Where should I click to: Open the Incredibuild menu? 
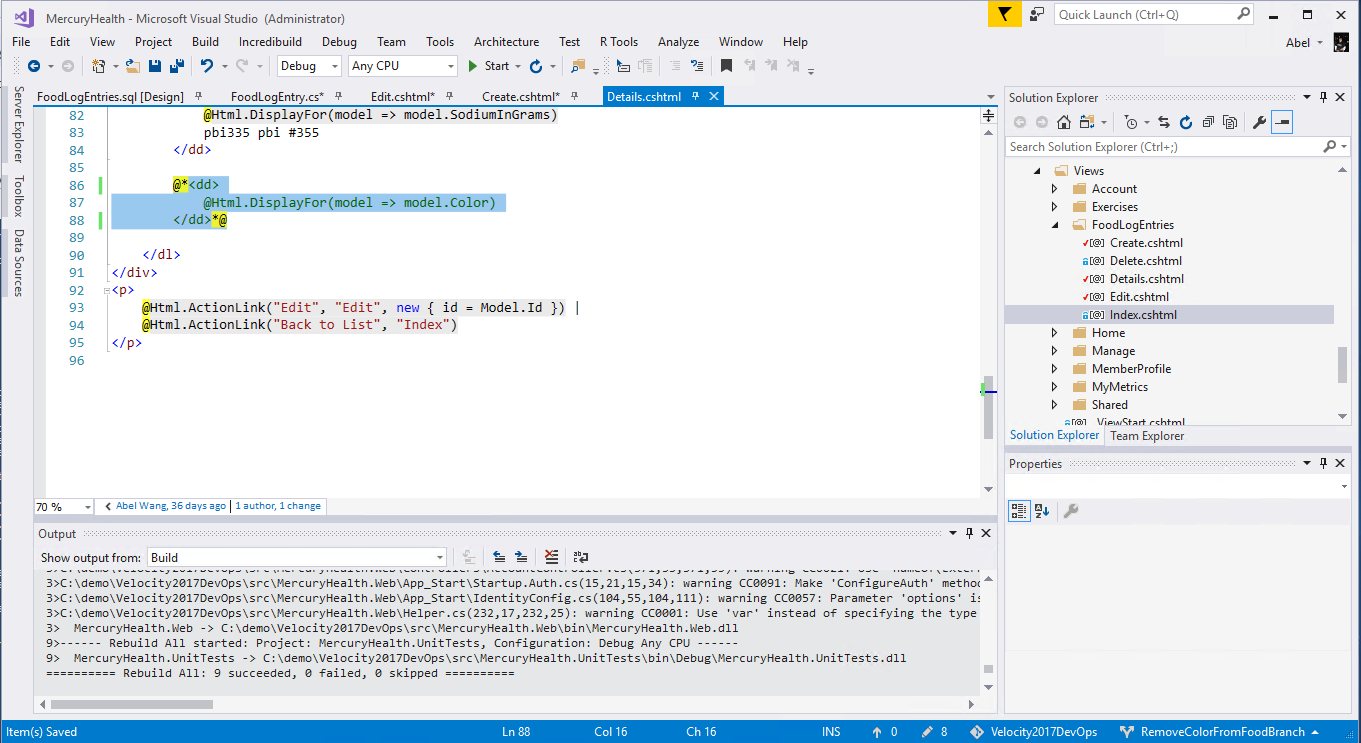pos(270,42)
